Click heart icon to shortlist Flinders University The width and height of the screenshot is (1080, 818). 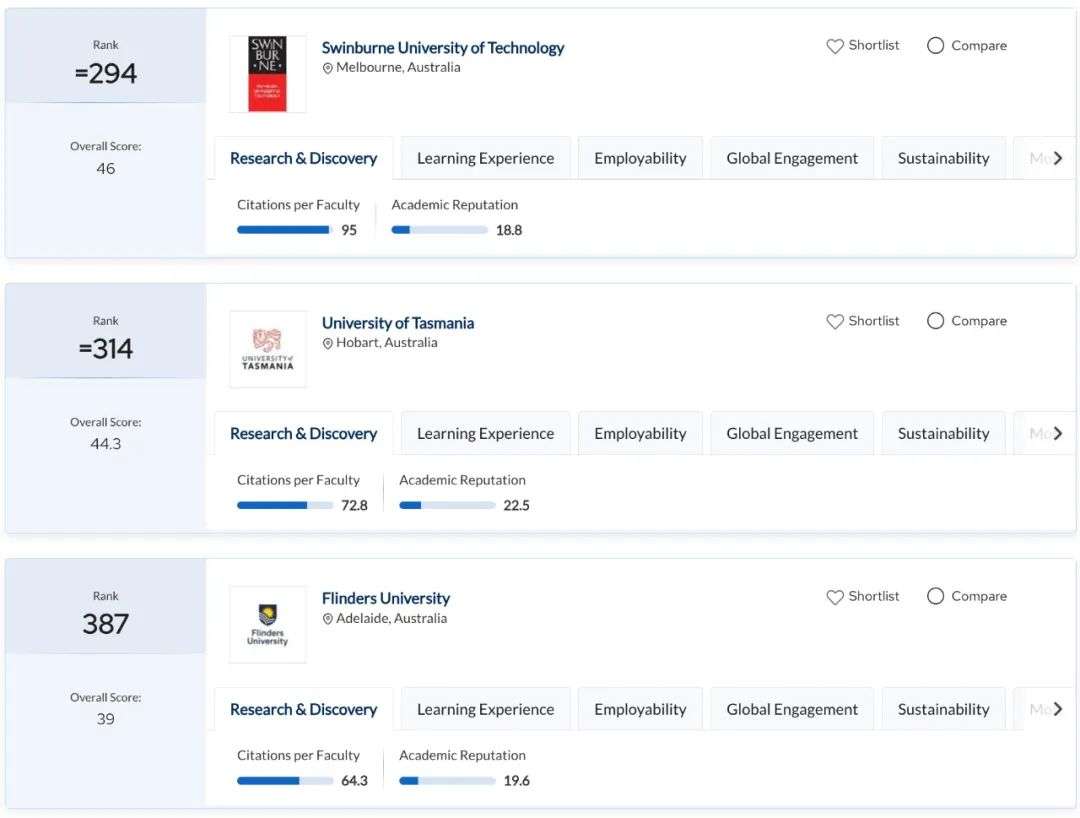835,596
